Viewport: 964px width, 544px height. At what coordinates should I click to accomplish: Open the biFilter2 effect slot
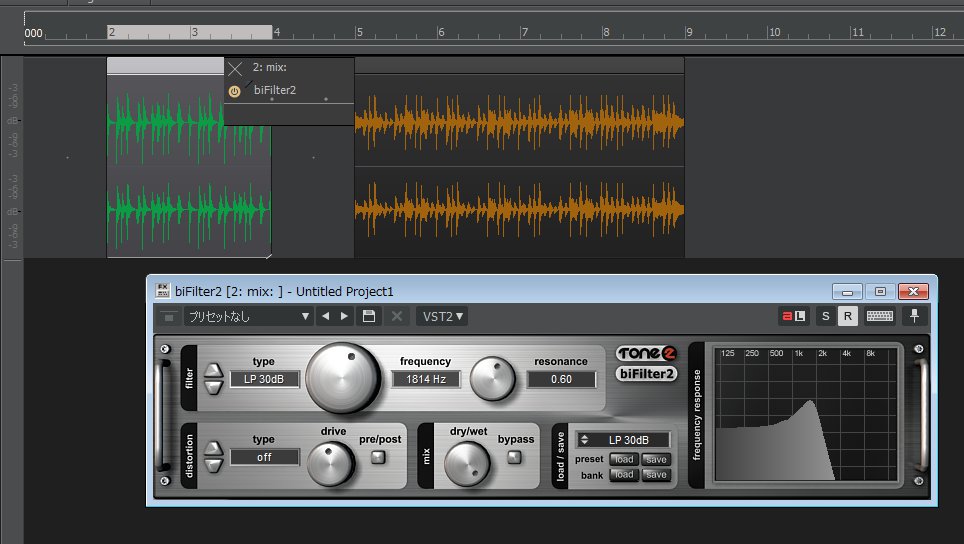275,90
